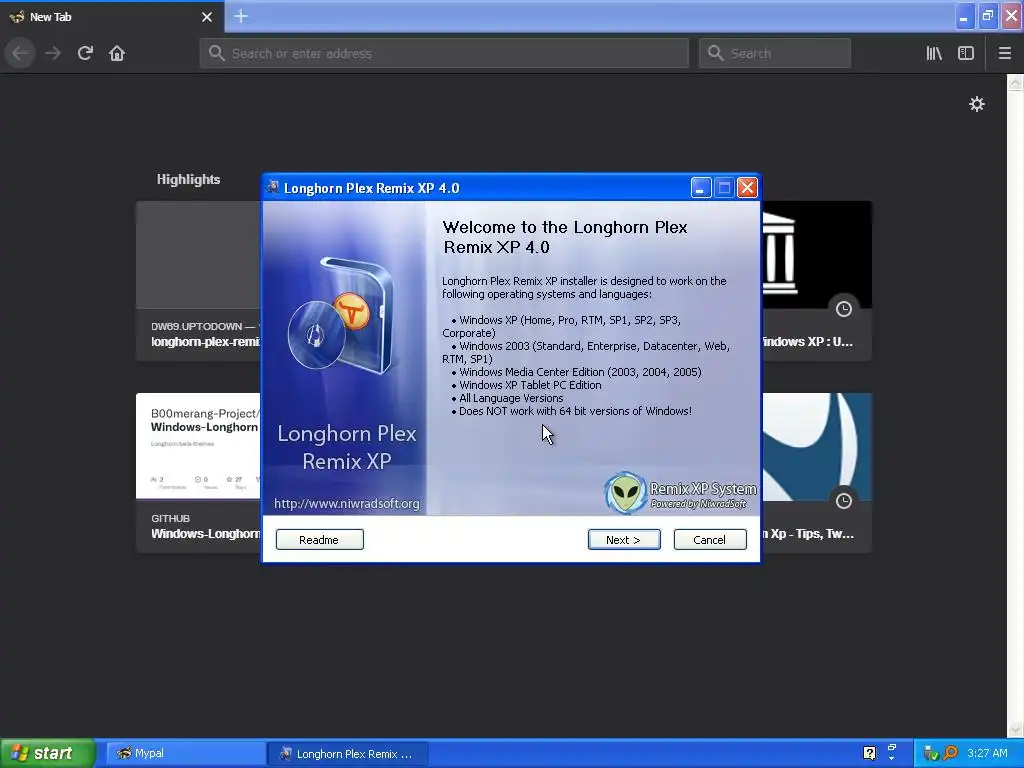Click the help question-mark tray icon
Screen dimensions: 1024x768
(869, 753)
